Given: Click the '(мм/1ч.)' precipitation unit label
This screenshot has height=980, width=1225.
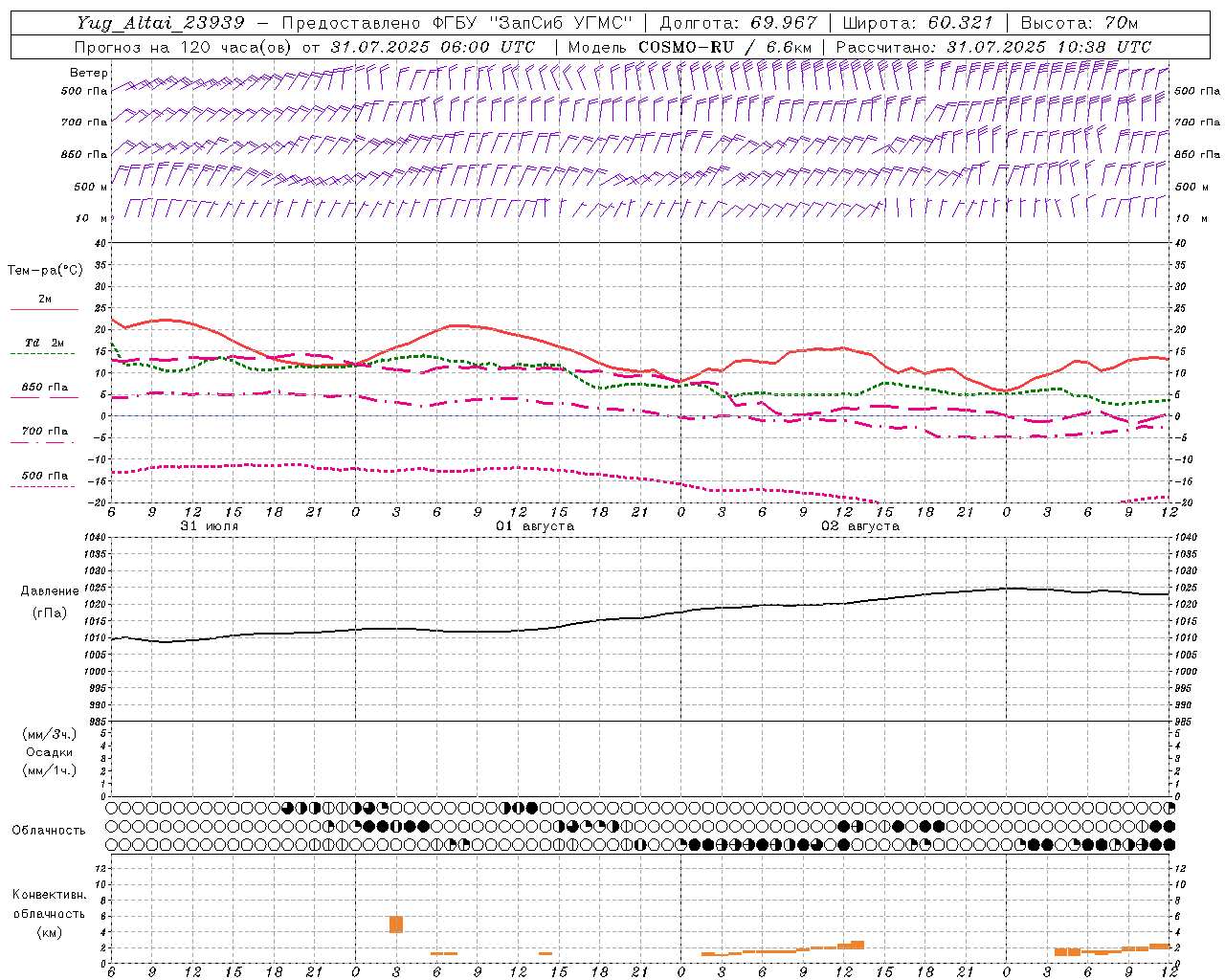Looking at the screenshot, I should 50,770.
